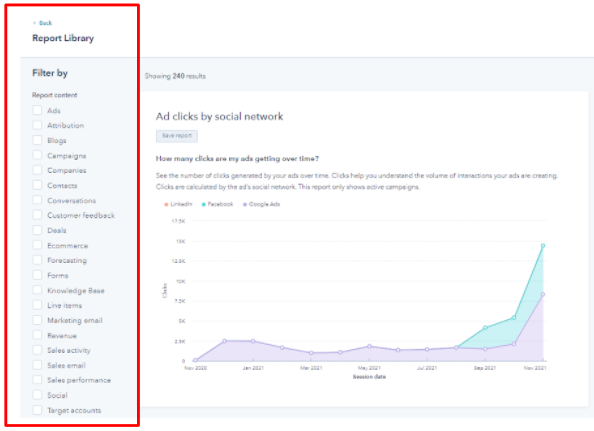Enable the Attribution filter checkbox
594x431 pixels.
[37, 125]
